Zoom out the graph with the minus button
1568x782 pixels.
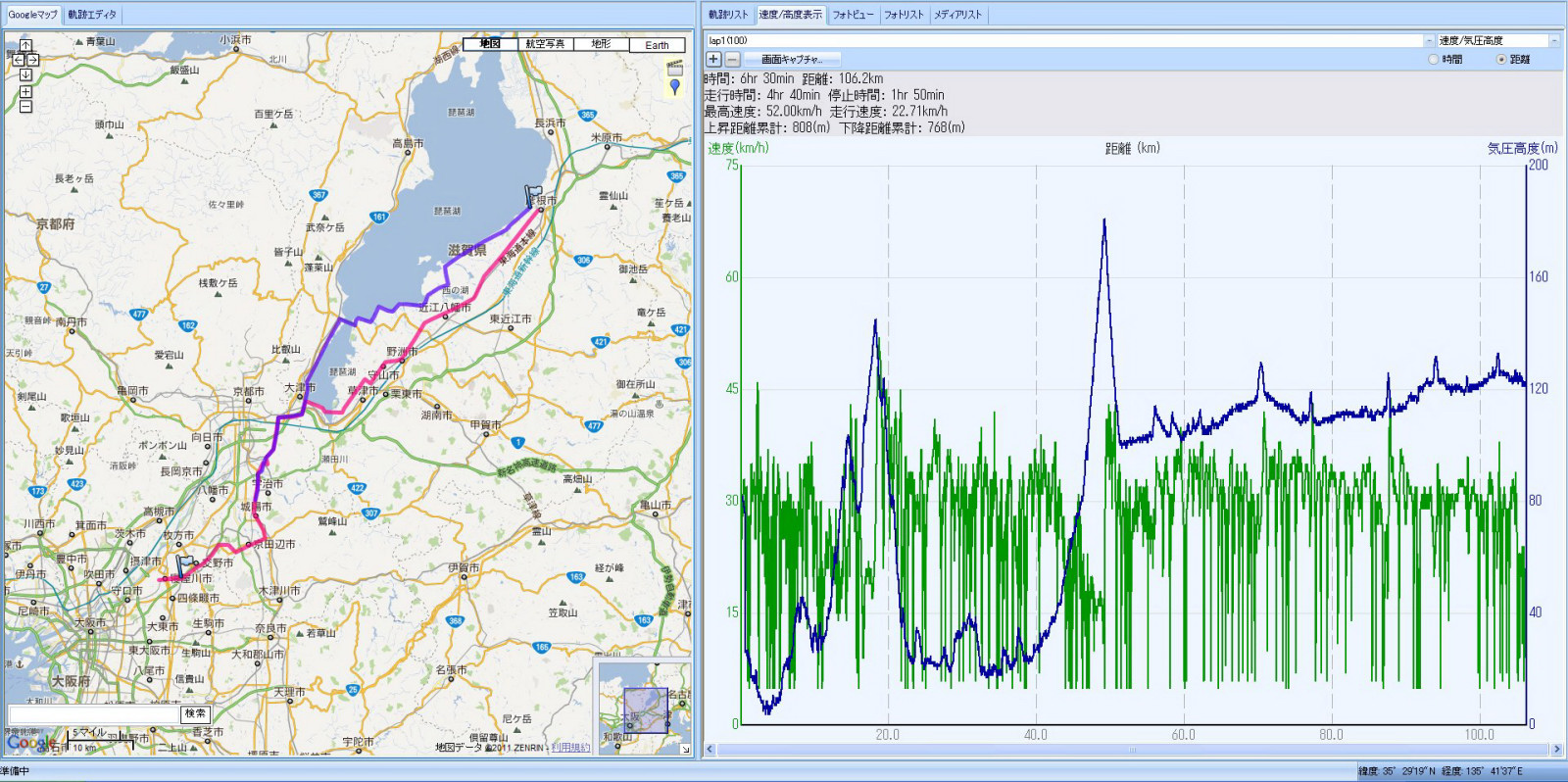pos(731,60)
